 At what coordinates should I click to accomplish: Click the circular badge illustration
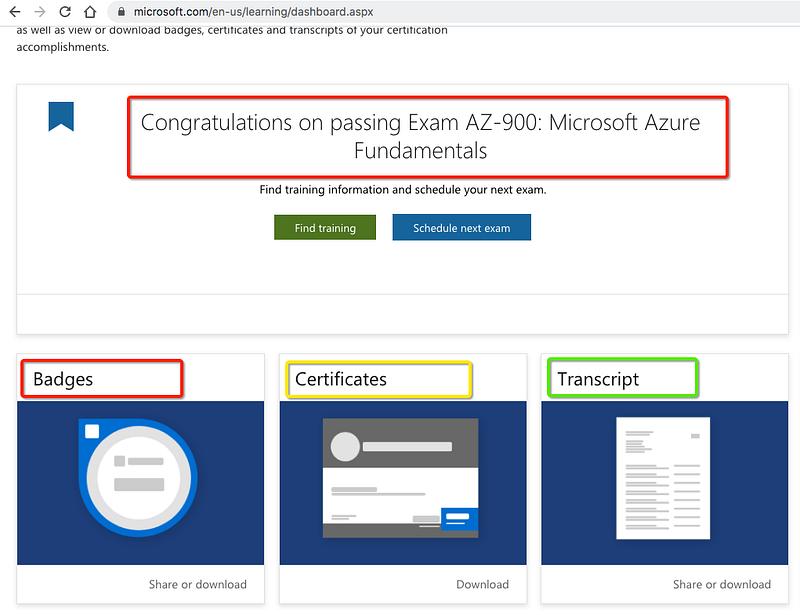pos(138,478)
